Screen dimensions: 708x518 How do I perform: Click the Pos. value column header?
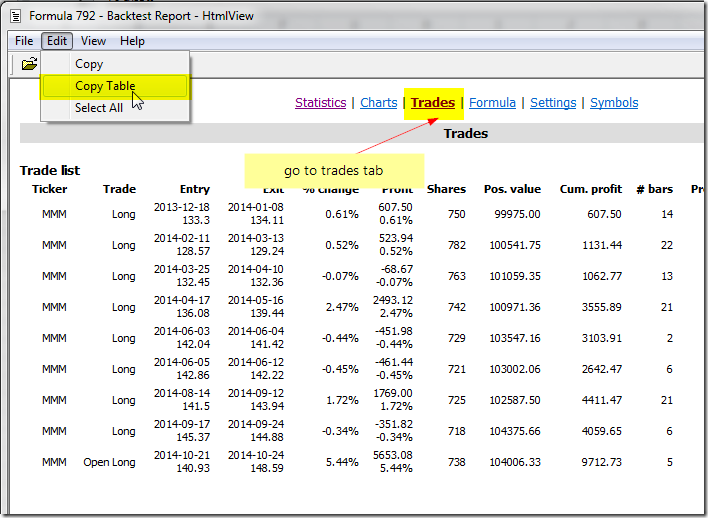[x=512, y=189]
